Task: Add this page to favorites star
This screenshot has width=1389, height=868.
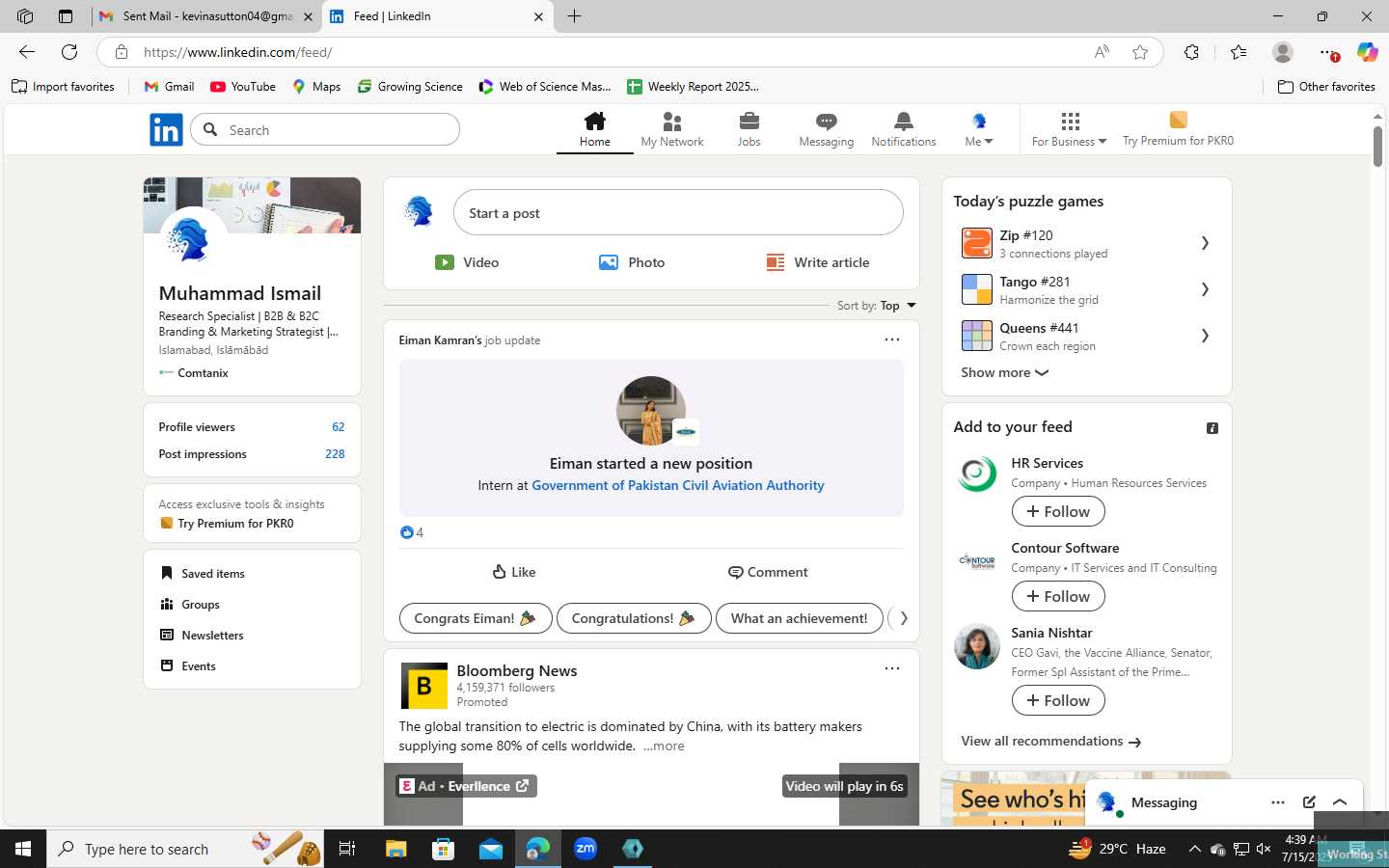Action: click(x=1140, y=52)
